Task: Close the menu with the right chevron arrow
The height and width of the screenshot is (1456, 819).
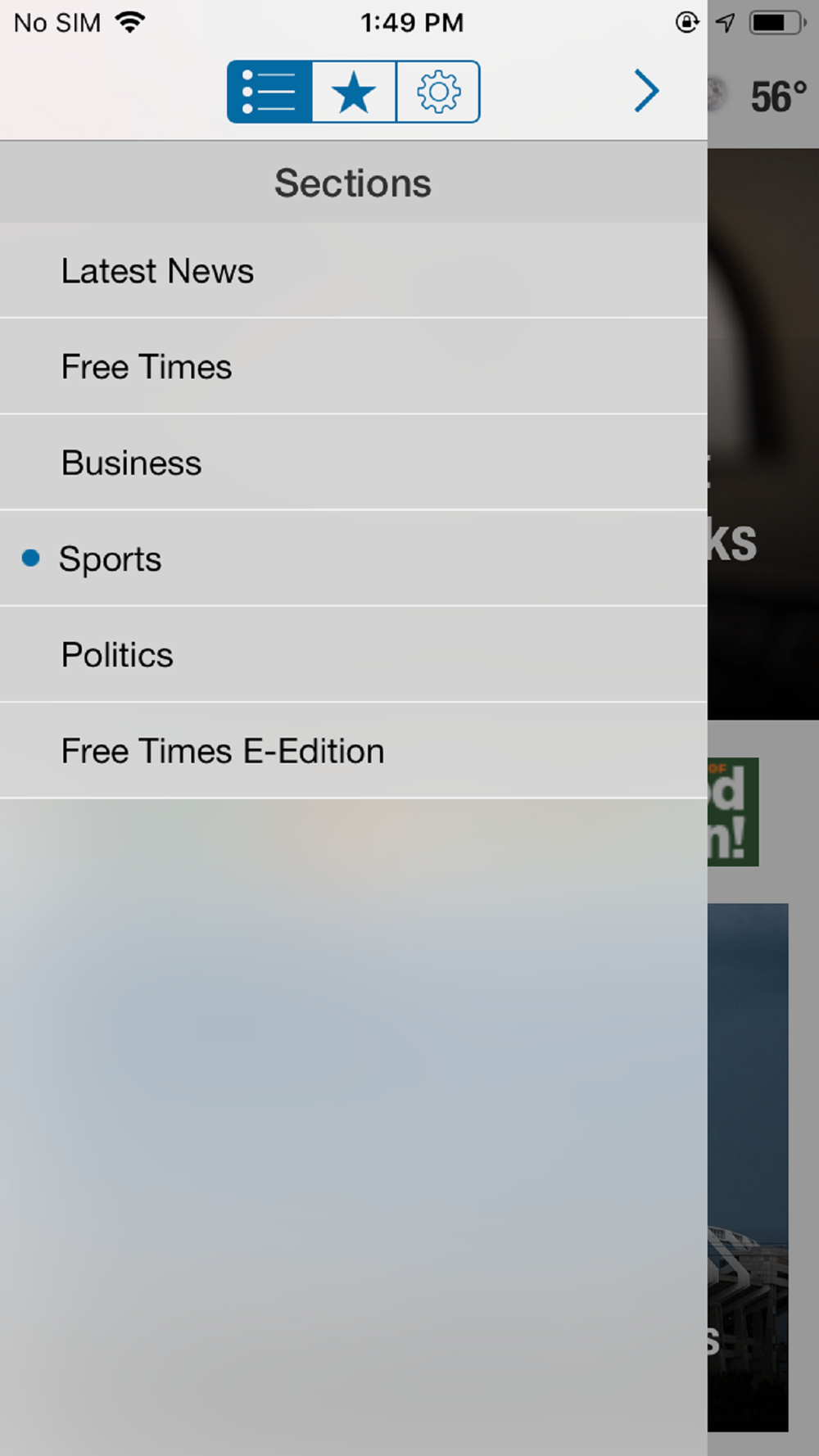Action: (x=646, y=91)
